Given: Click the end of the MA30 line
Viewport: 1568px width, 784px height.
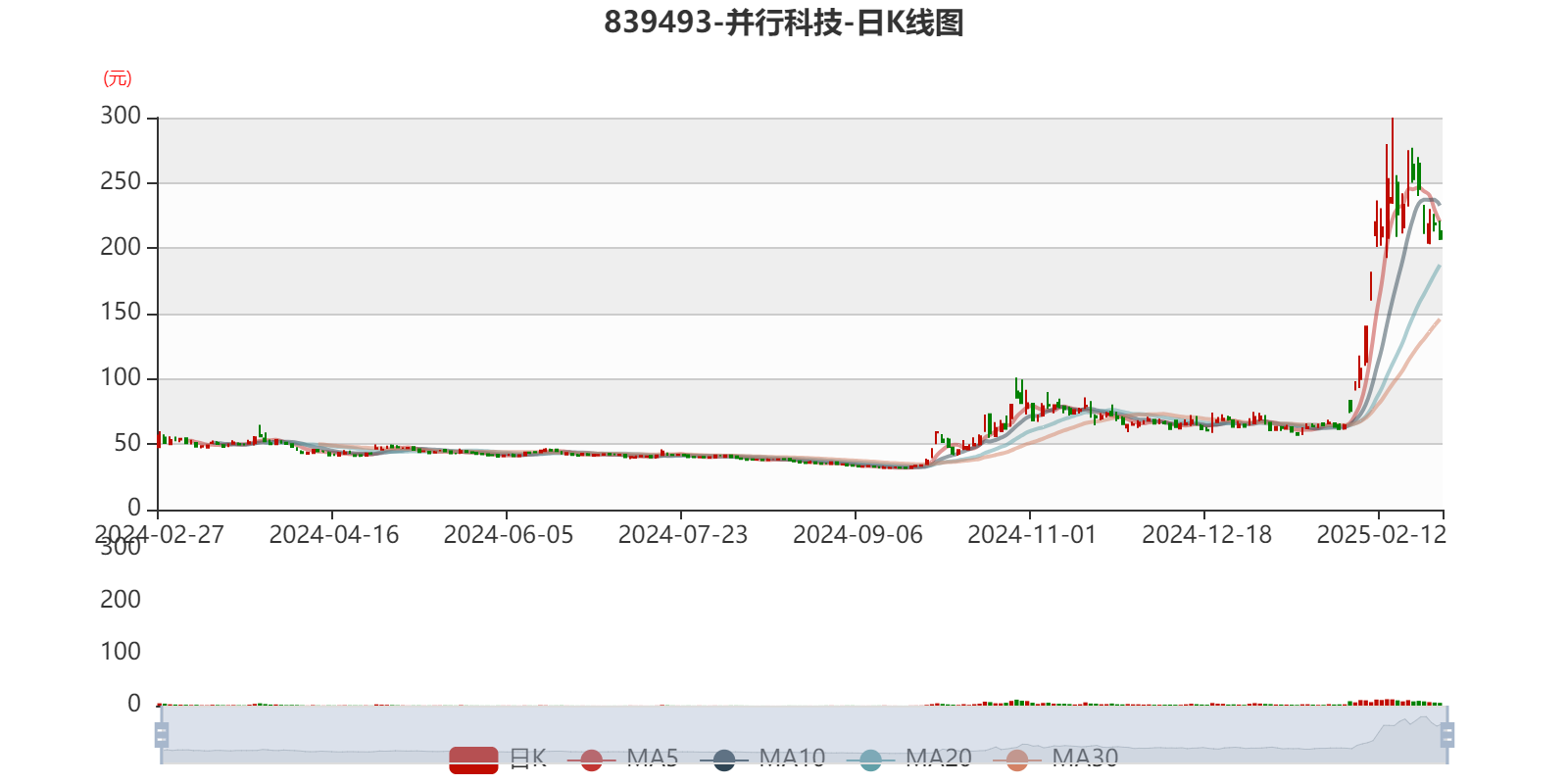Looking at the screenshot, I should coord(1439,320).
